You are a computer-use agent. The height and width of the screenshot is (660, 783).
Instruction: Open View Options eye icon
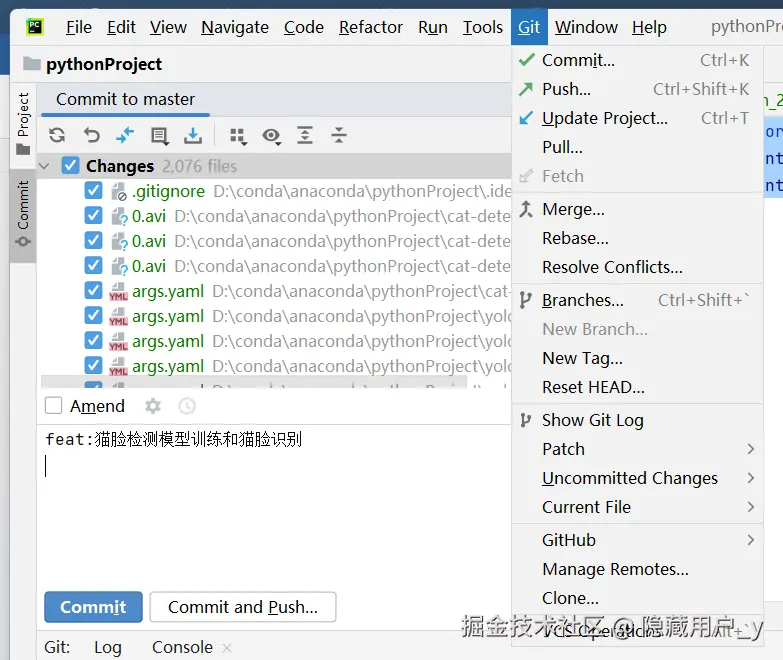(x=272, y=136)
